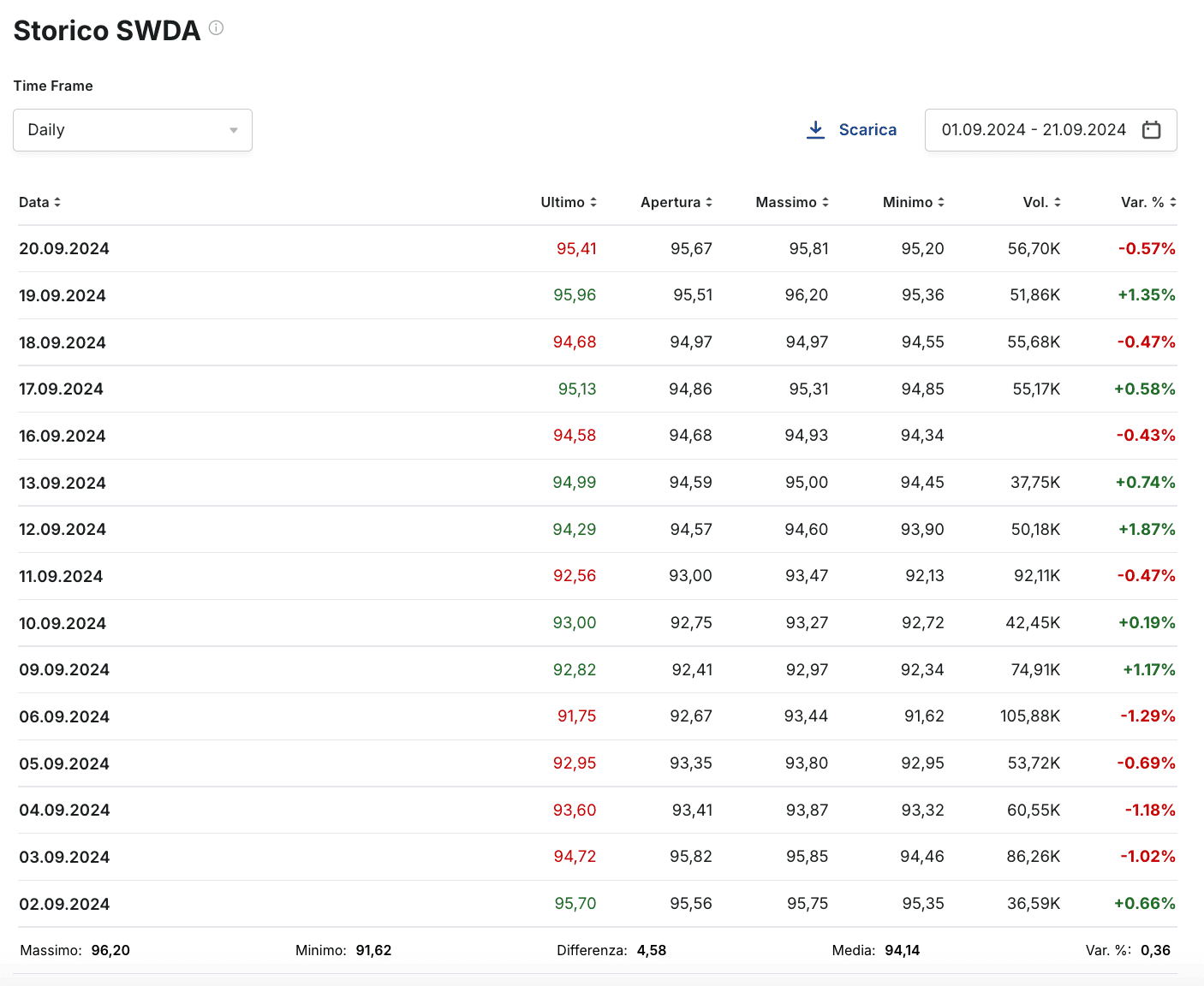Select the 17.09.2024 date row
Viewport: 1204px width, 986px height.
tap(598, 389)
